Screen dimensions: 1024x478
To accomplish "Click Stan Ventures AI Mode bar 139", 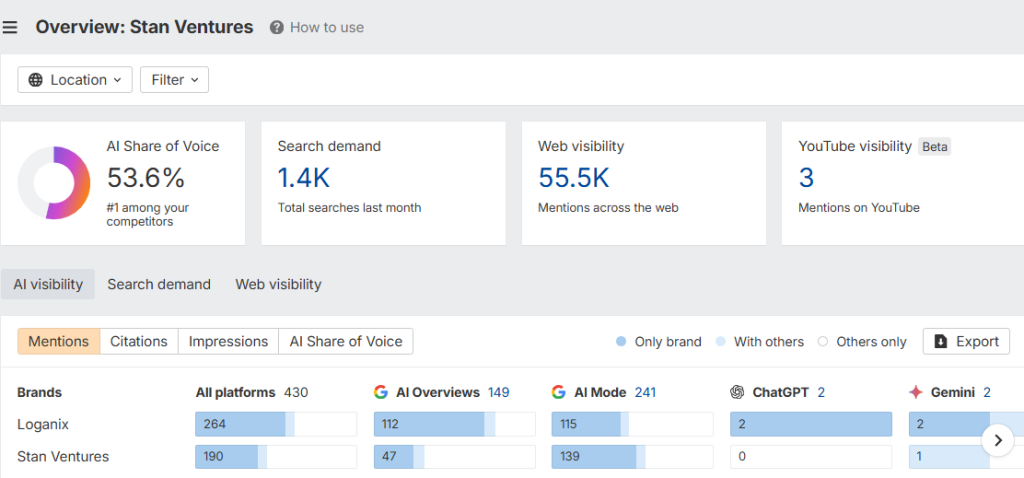I will coord(632,456).
